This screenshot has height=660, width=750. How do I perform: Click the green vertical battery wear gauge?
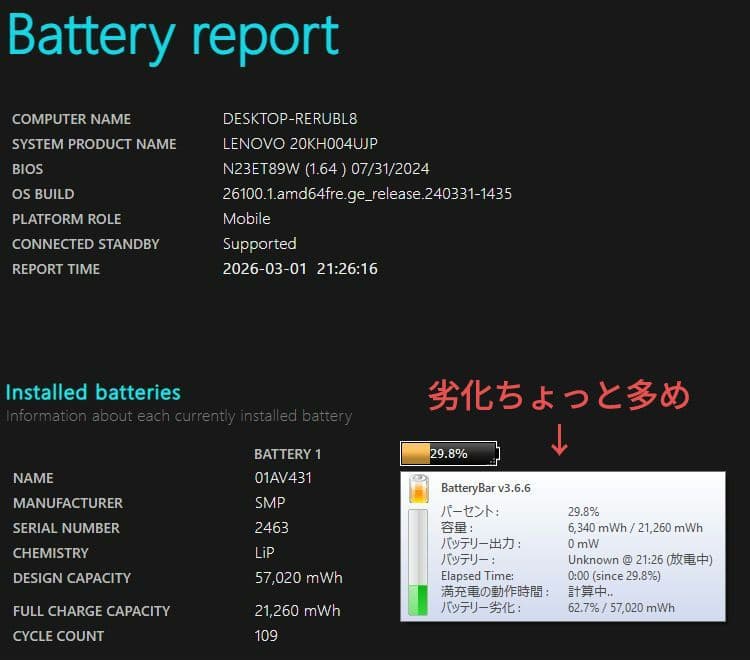pyautogui.click(x=418, y=562)
